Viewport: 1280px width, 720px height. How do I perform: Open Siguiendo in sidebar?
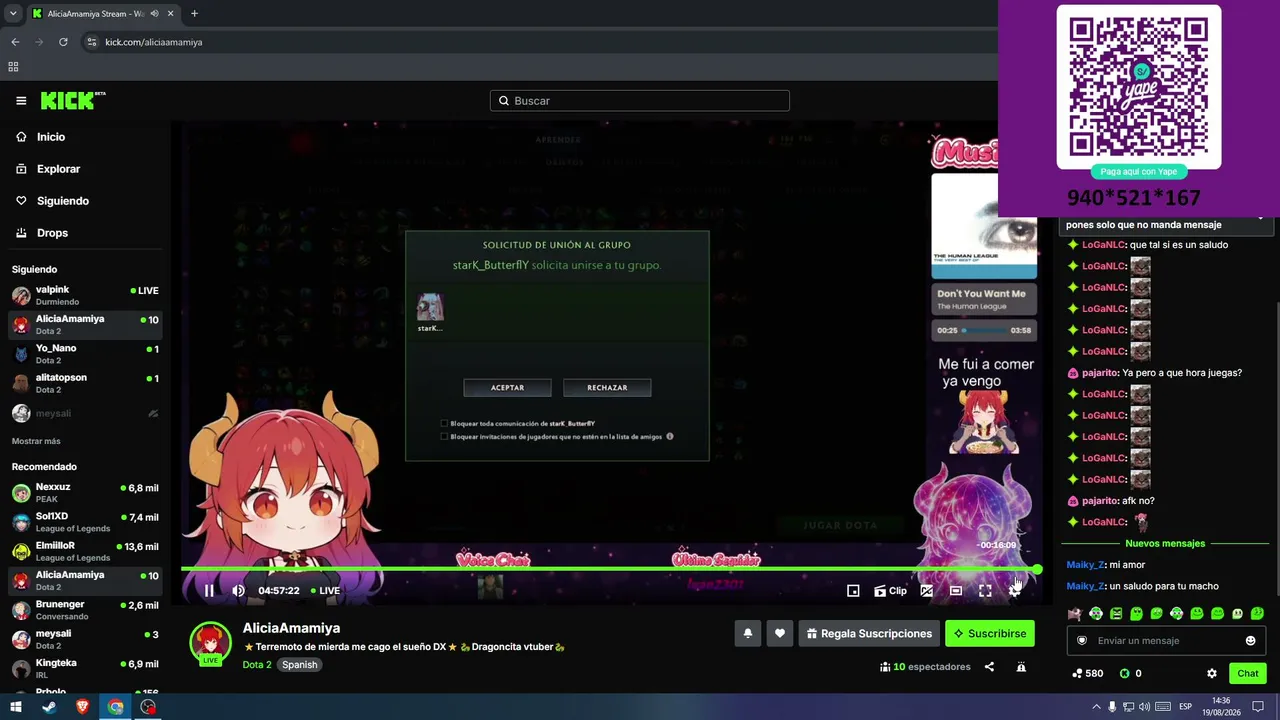pos(62,201)
